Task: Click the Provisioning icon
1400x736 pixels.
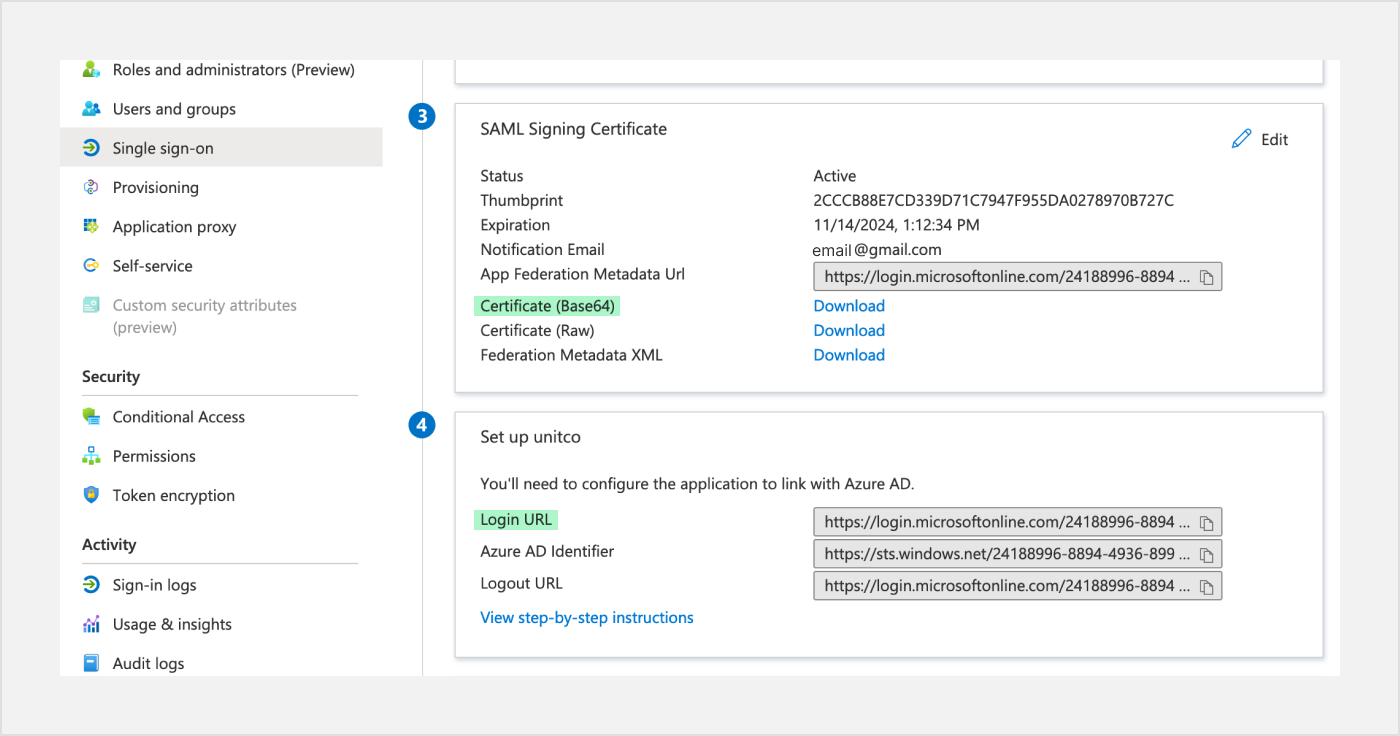Action: click(x=91, y=187)
